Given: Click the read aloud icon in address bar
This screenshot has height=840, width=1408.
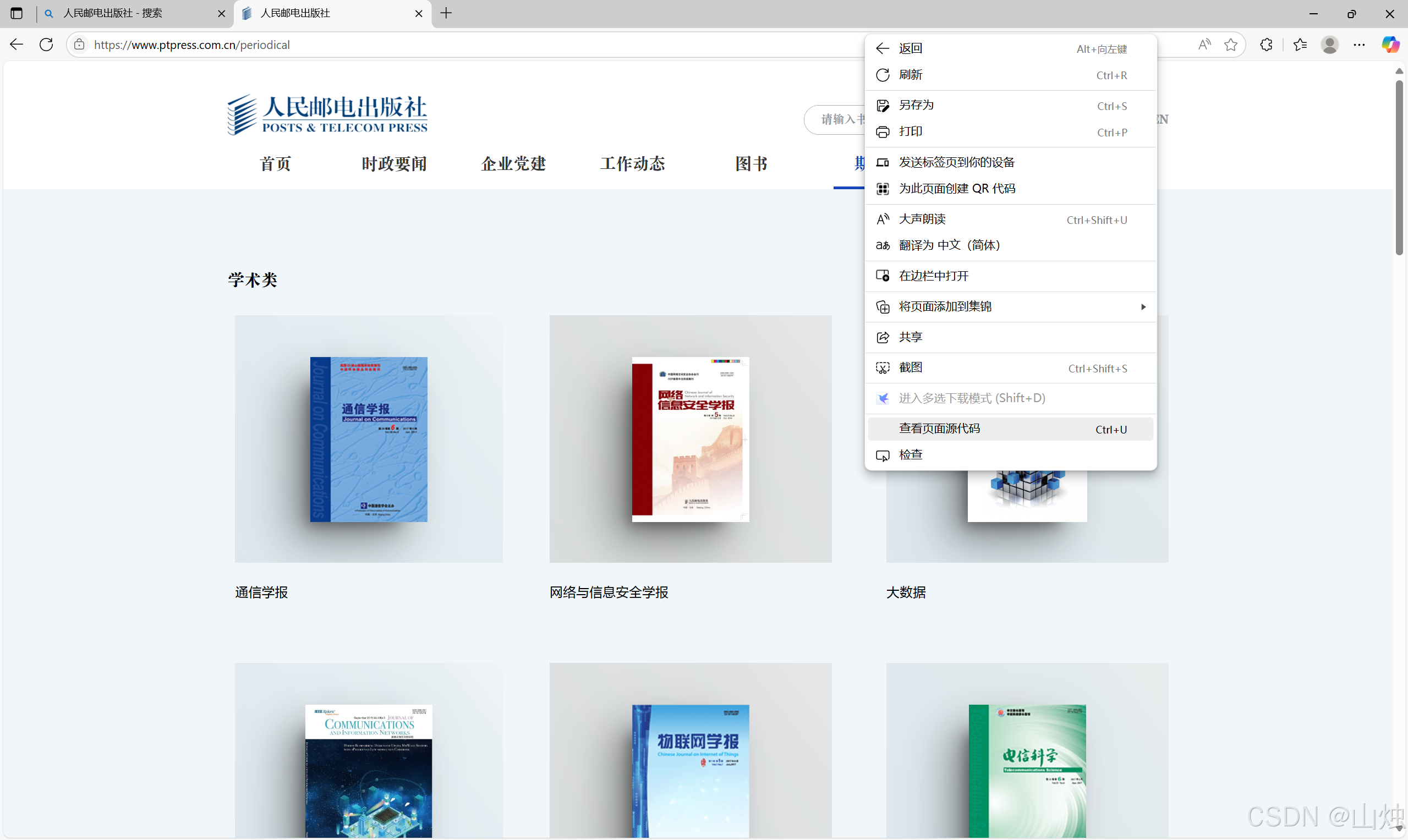Looking at the screenshot, I should [x=1204, y=45].
